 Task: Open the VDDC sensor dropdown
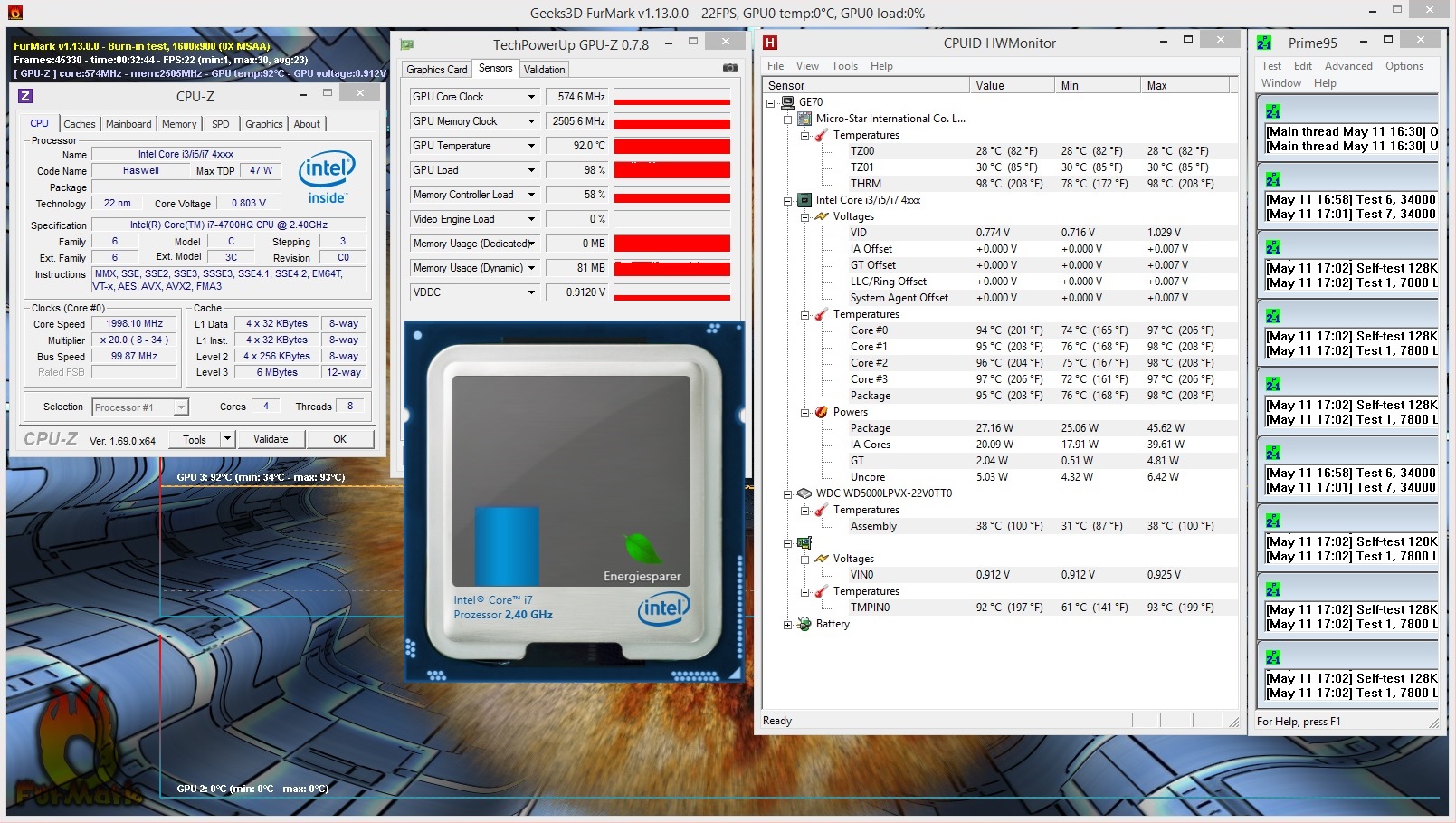[x=531, y=292]
